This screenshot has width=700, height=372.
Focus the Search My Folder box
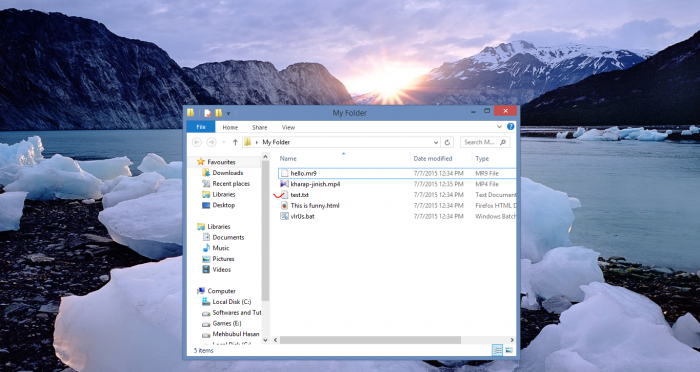485,142
